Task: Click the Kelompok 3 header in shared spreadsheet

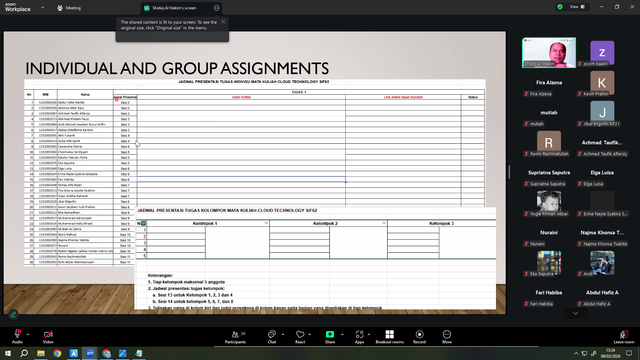Action: pos(442,223)
